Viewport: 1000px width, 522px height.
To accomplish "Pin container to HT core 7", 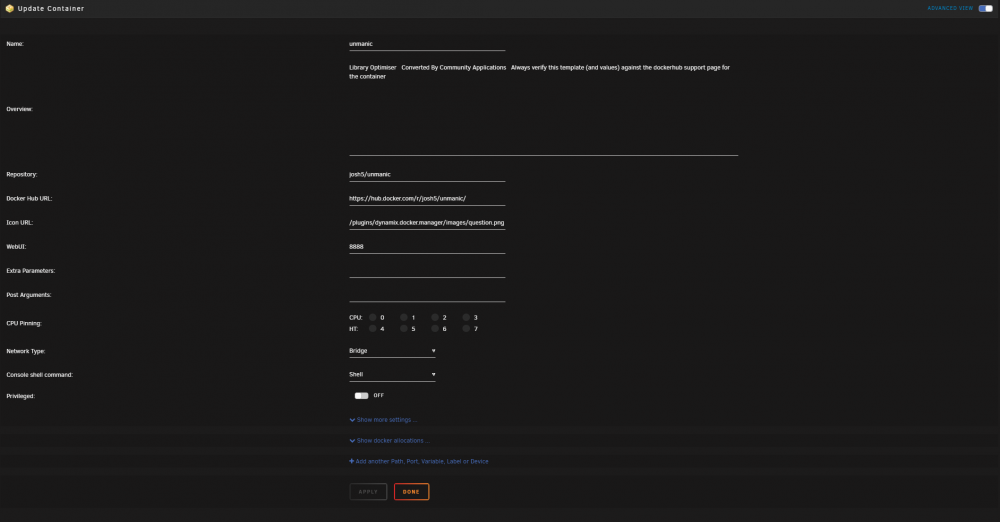I will tap(466, 329).
